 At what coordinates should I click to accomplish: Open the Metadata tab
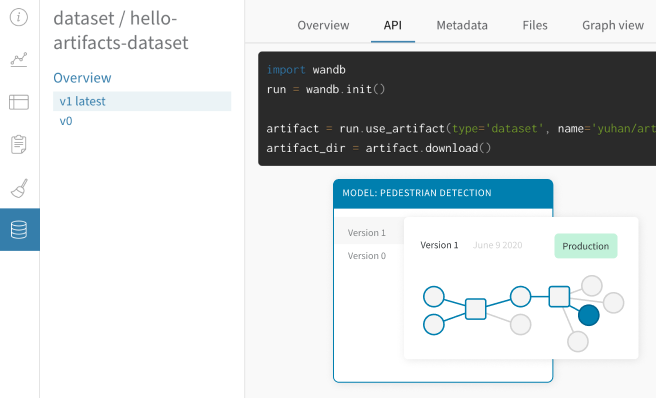point(462,26)
